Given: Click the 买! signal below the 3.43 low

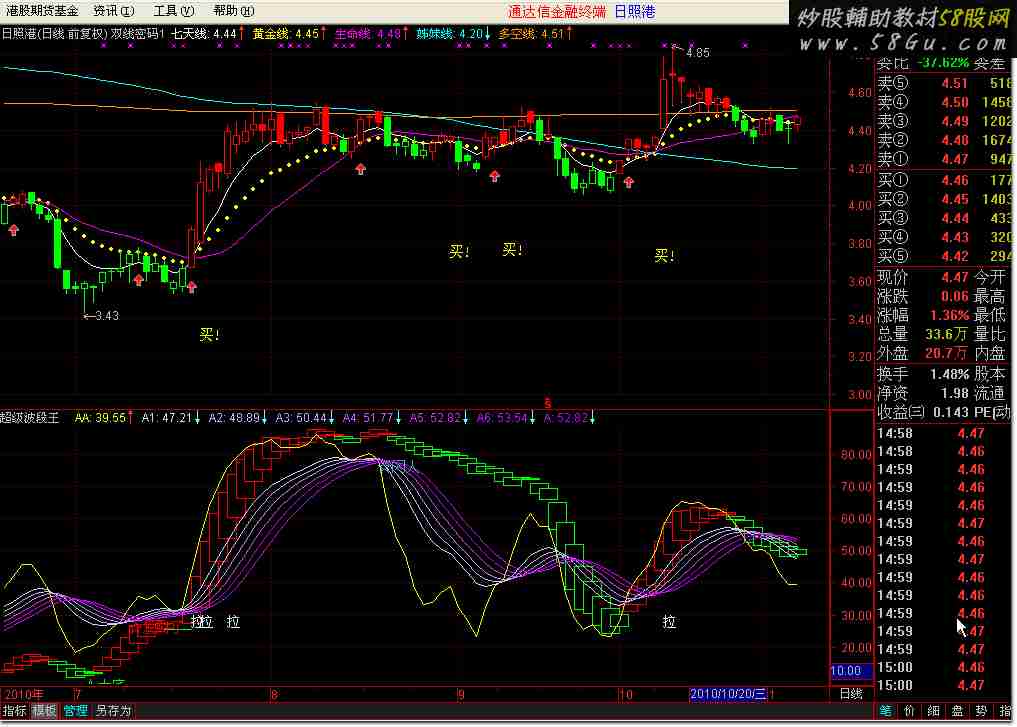Looking at the screenshot, I should (x=210, y=334).
